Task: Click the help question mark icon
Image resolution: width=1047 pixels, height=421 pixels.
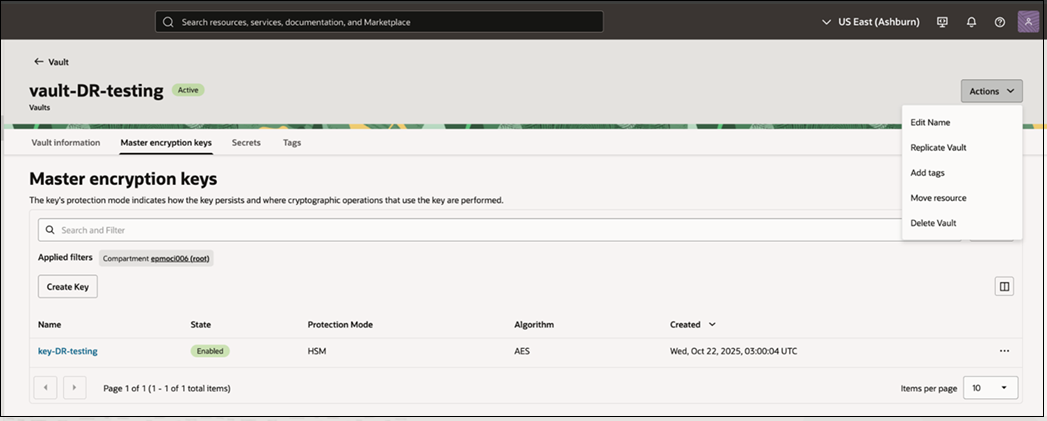Action: [x=1000, y=22]
